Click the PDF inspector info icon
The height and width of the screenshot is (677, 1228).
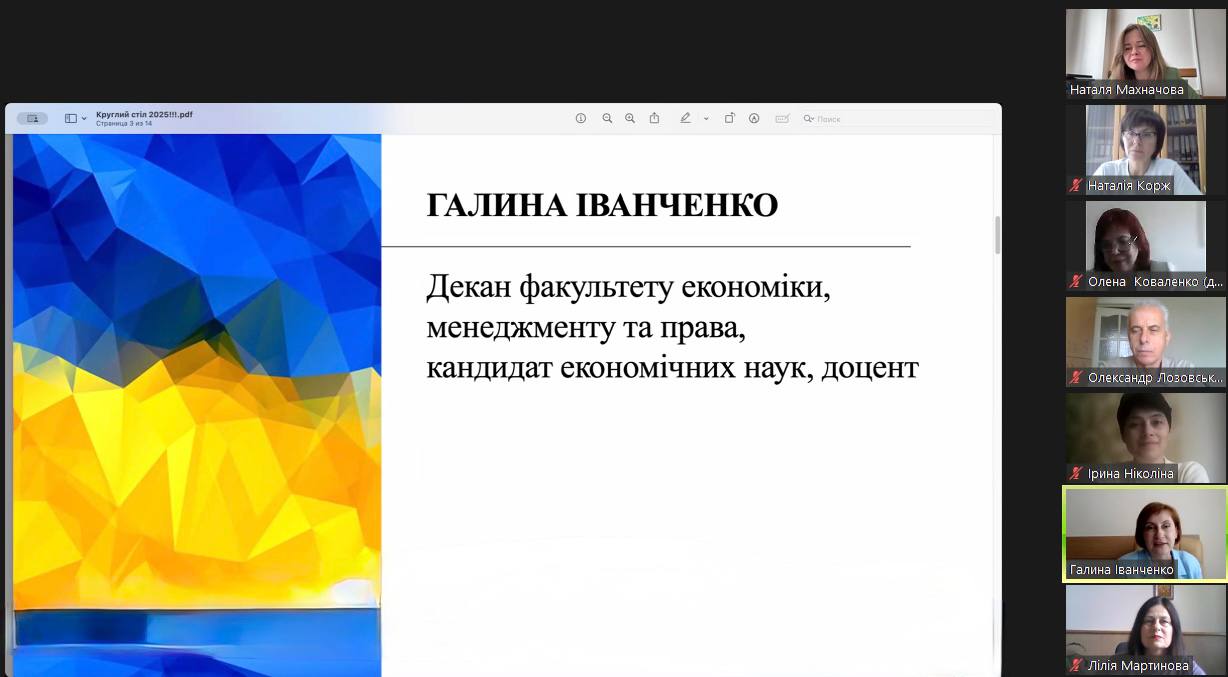[x=580, y=118]
